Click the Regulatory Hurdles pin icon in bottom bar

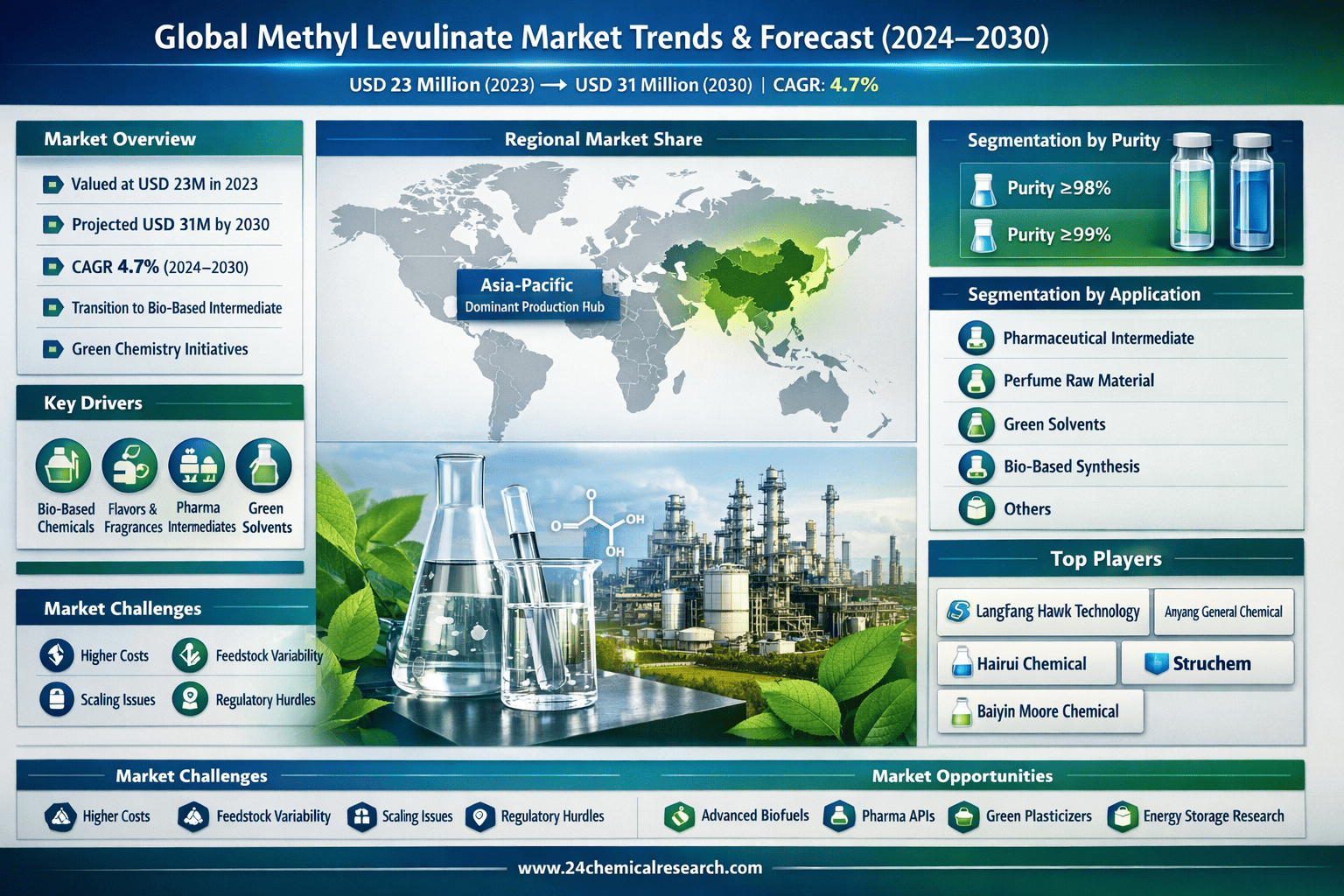[479, 816]
